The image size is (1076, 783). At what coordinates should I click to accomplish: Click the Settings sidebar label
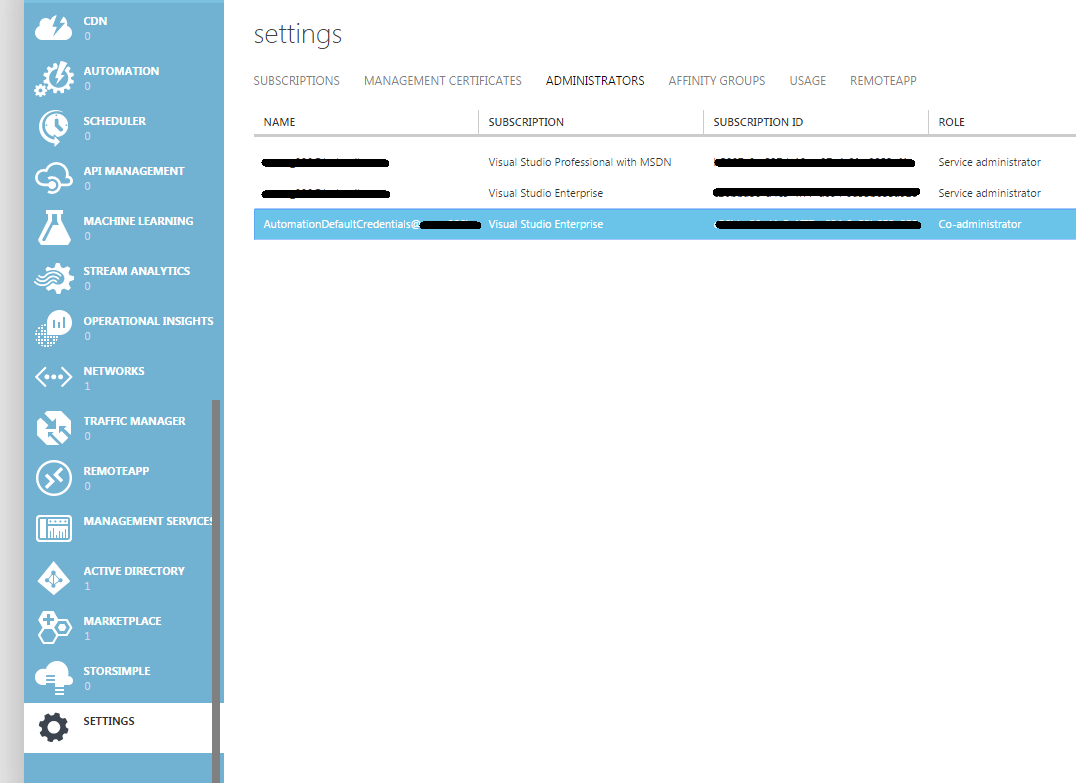click(109, 721)
